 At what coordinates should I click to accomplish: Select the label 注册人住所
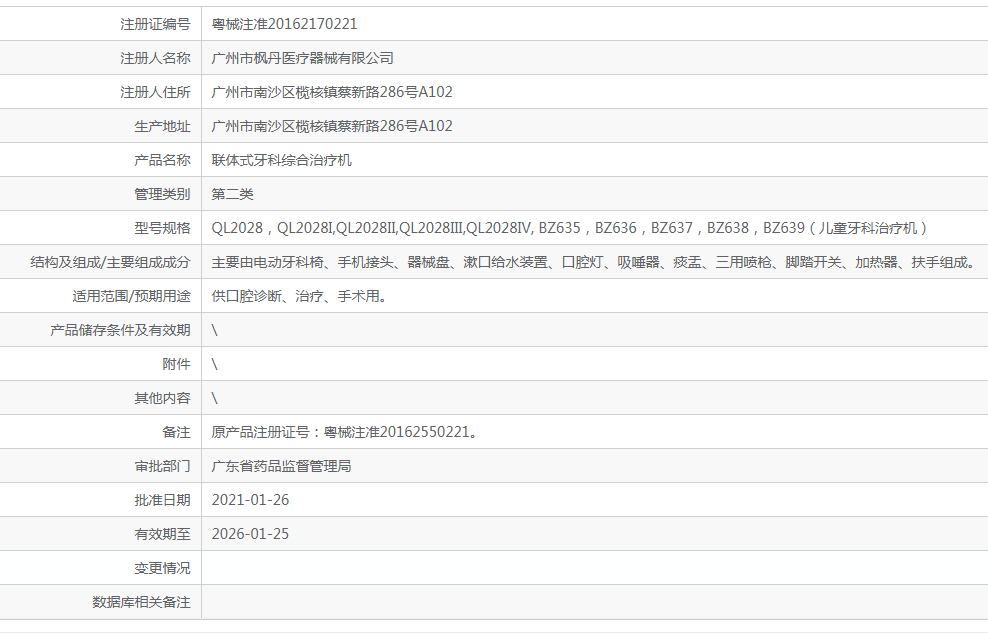point(155,92)
